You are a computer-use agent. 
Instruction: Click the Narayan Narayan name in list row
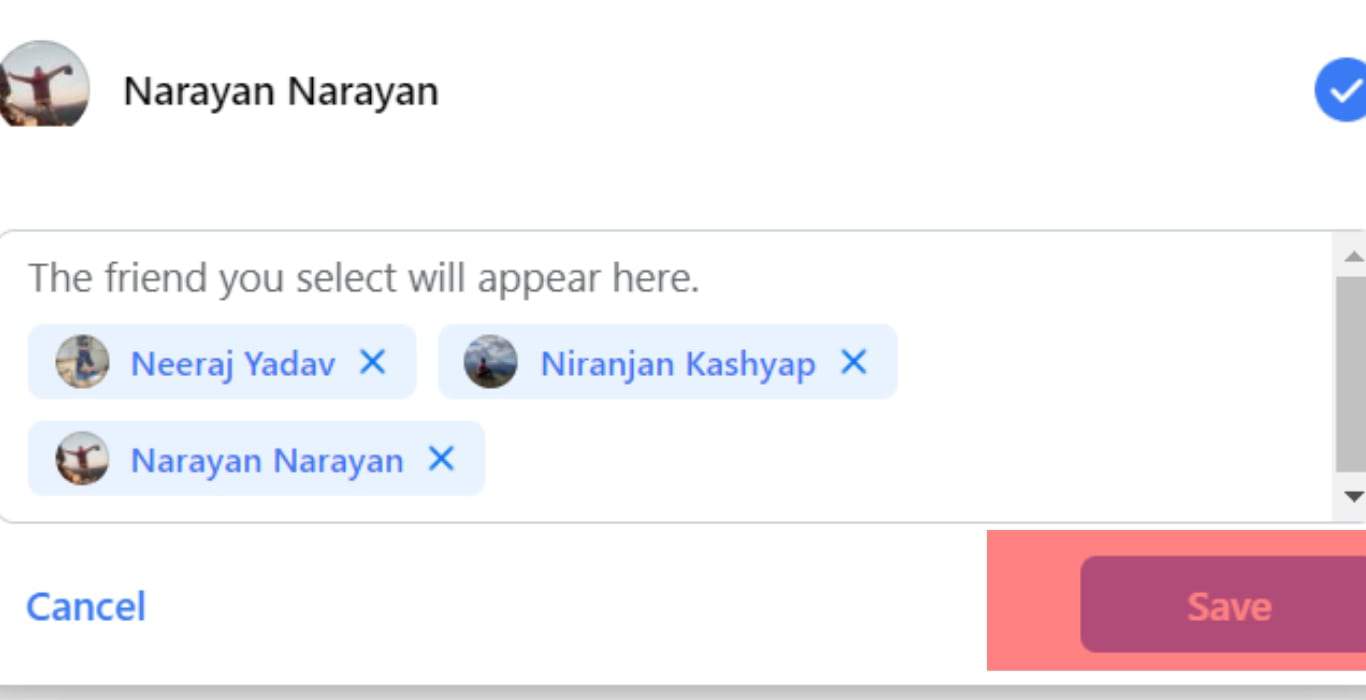click(x=281, y=91)
